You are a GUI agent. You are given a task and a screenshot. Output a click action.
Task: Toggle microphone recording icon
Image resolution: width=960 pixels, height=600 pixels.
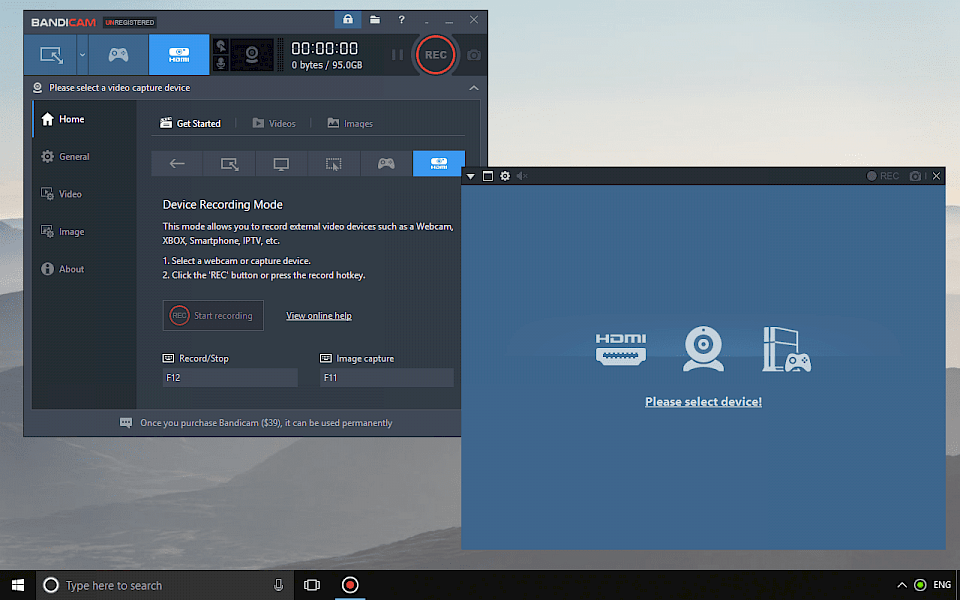[x=221, y=63]
